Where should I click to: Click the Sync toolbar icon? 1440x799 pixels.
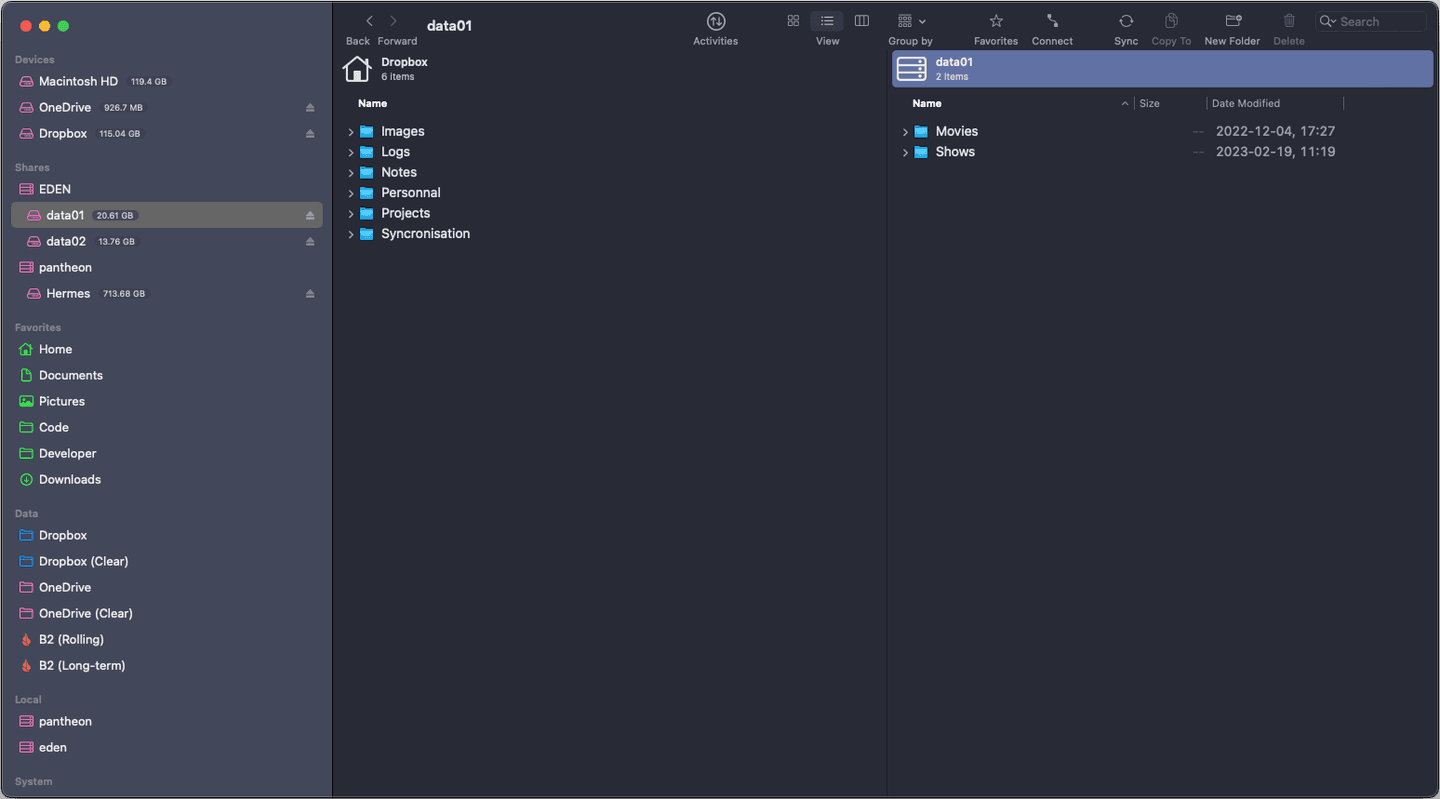point(1126,22)
